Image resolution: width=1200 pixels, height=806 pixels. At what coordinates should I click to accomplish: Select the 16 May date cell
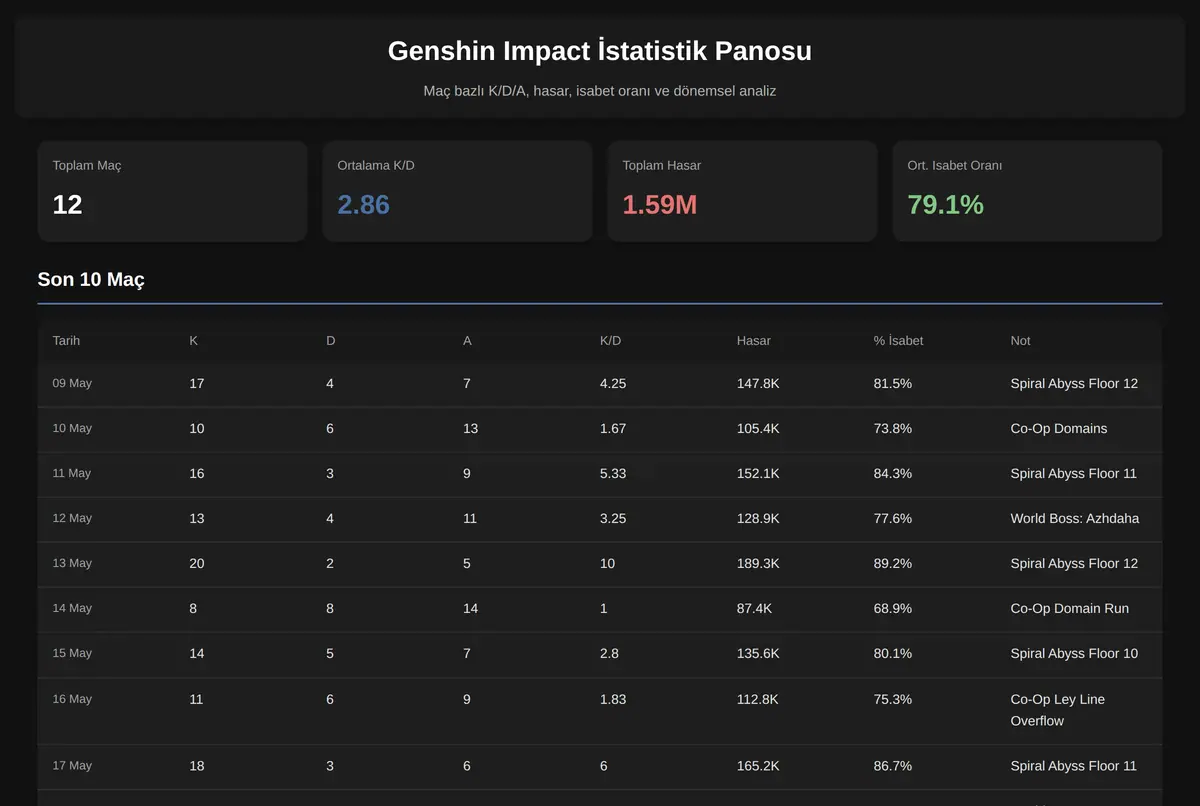pos(72,699)
